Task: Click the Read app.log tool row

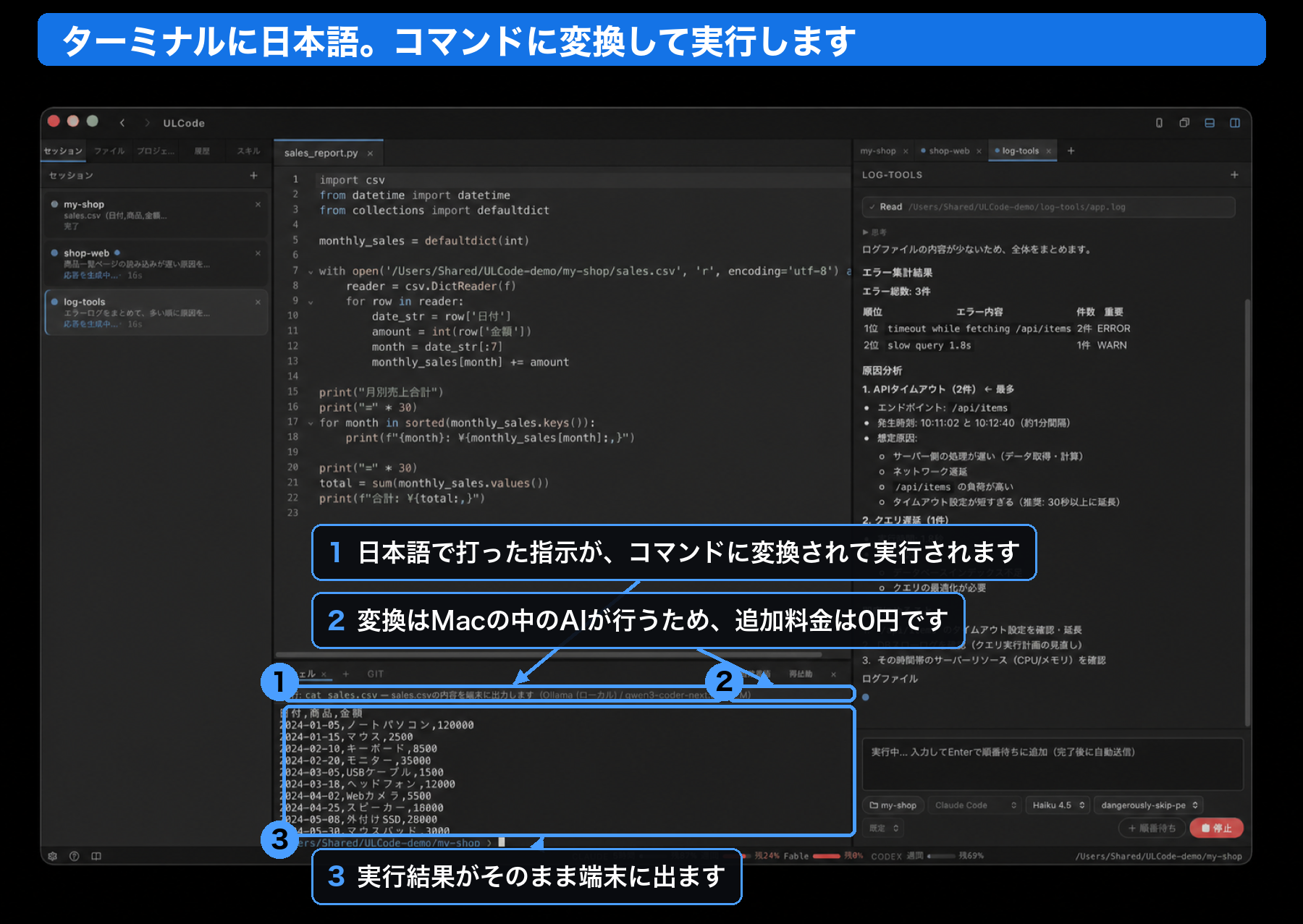Action: coord(1048,207)
